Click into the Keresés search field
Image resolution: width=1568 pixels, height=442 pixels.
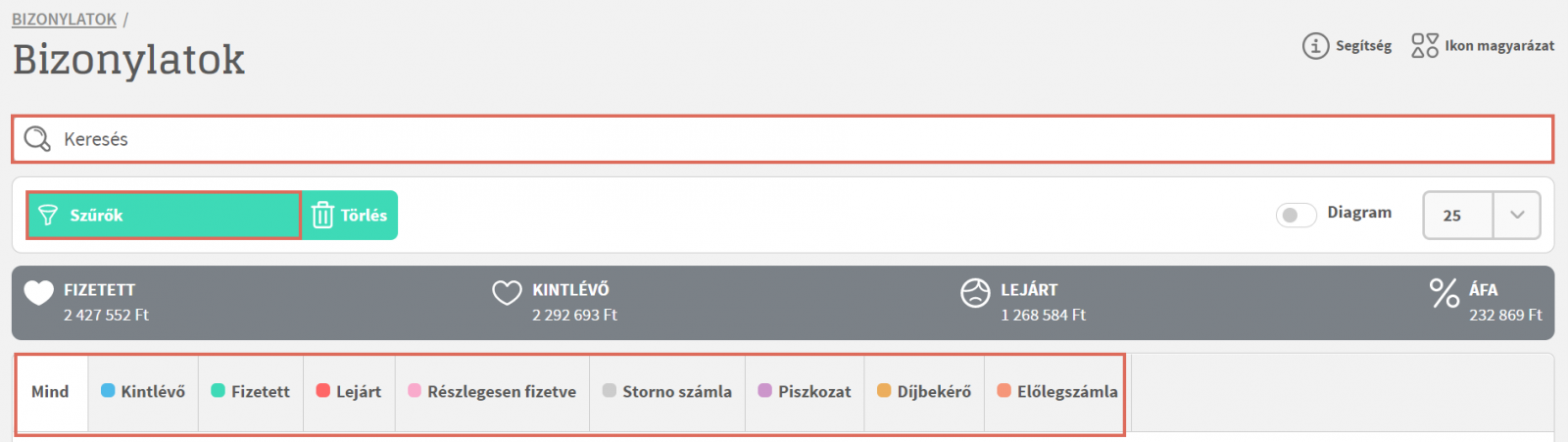coord(783,139)
